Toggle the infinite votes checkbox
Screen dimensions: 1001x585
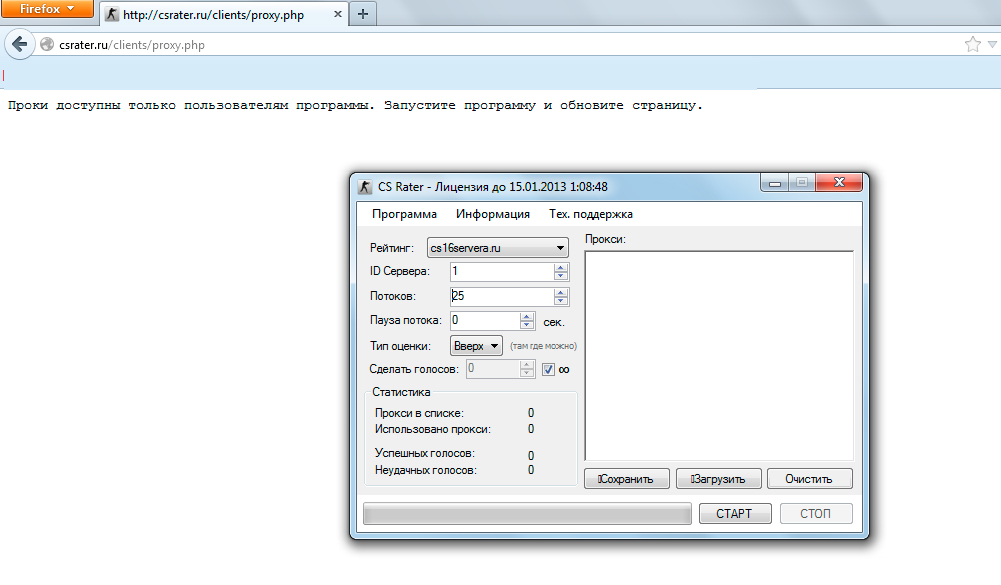click(x=548, y=369)
